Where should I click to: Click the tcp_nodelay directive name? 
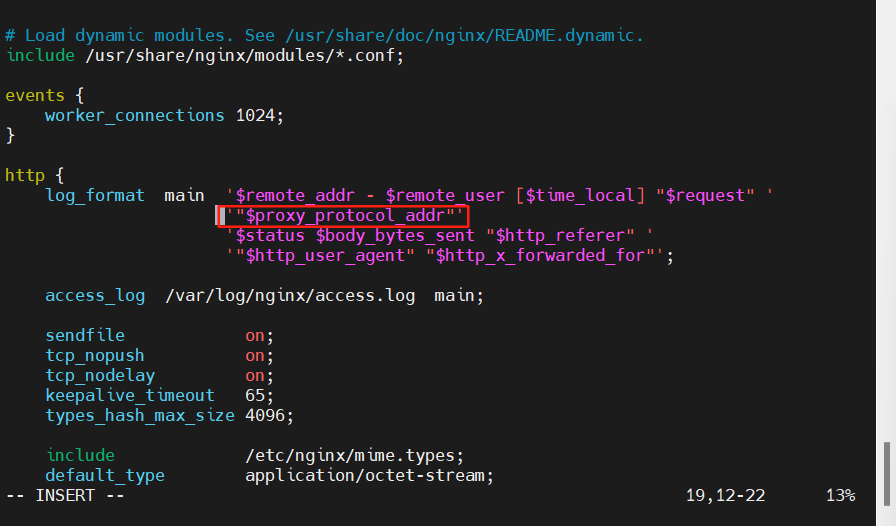[100, 376]
